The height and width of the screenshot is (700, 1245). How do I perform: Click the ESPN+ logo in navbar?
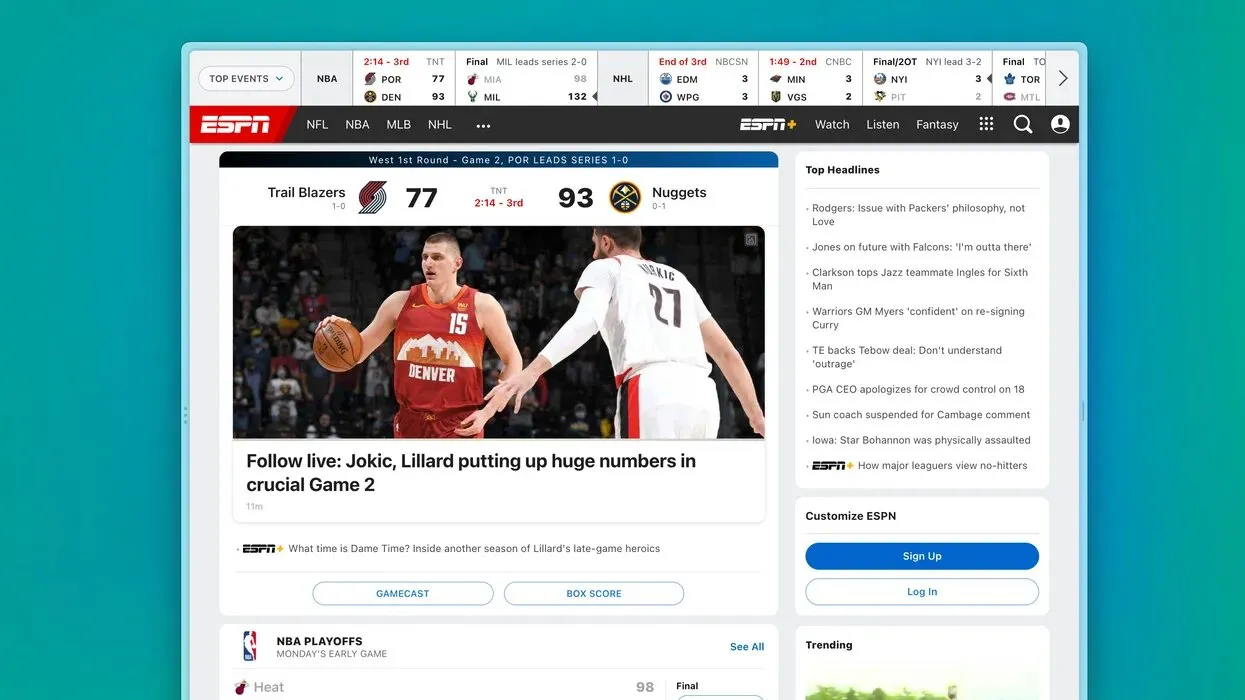(768, 125)
